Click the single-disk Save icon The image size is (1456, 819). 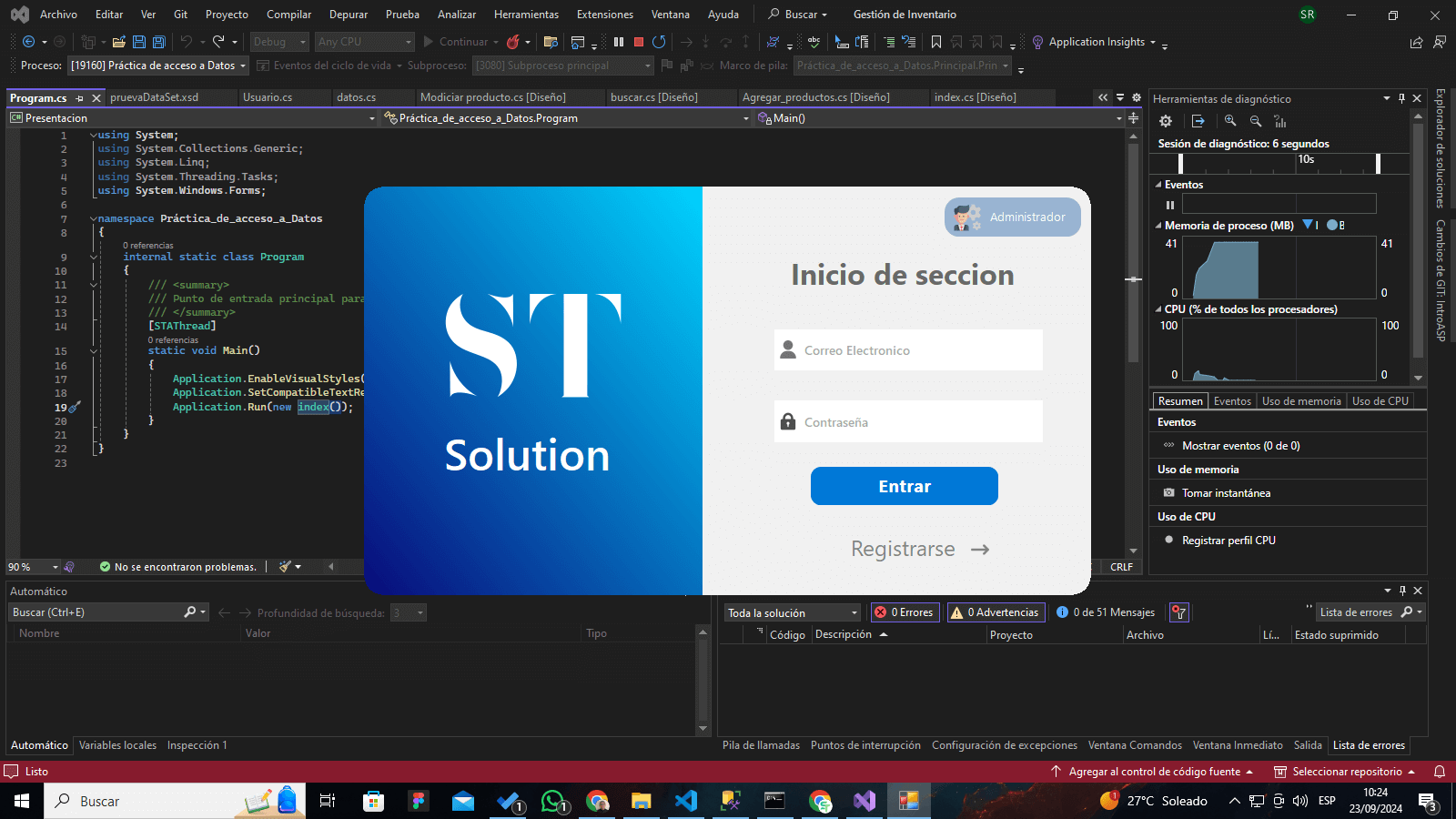point(139,42)
